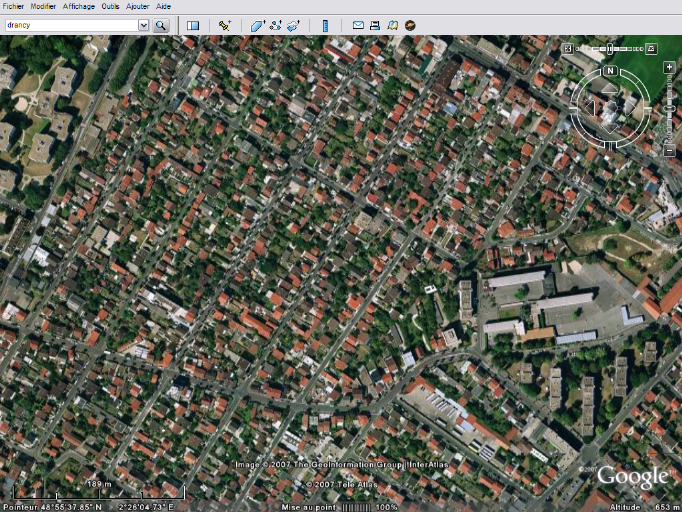Screen dimensions: 682x512
Task: Add a placemark with the pushpin tool
Action: pyautogui.click(x=225, y=25)
